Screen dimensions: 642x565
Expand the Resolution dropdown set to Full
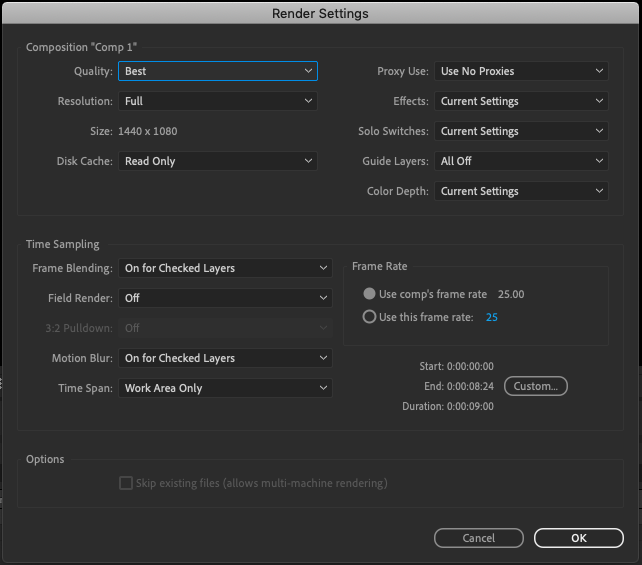tap(217, 101)
